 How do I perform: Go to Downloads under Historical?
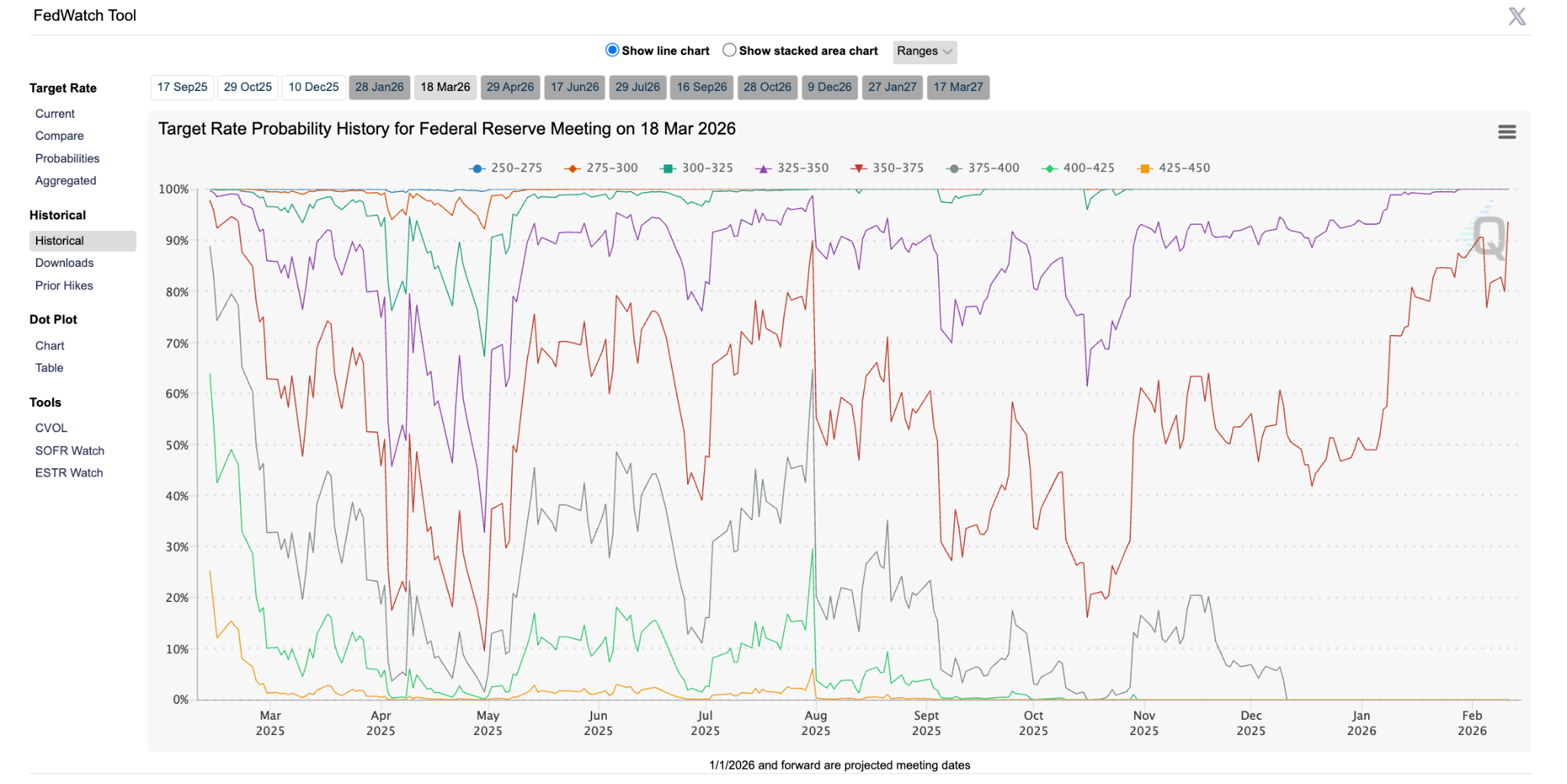pyautogui.click(x=64, y=262)
